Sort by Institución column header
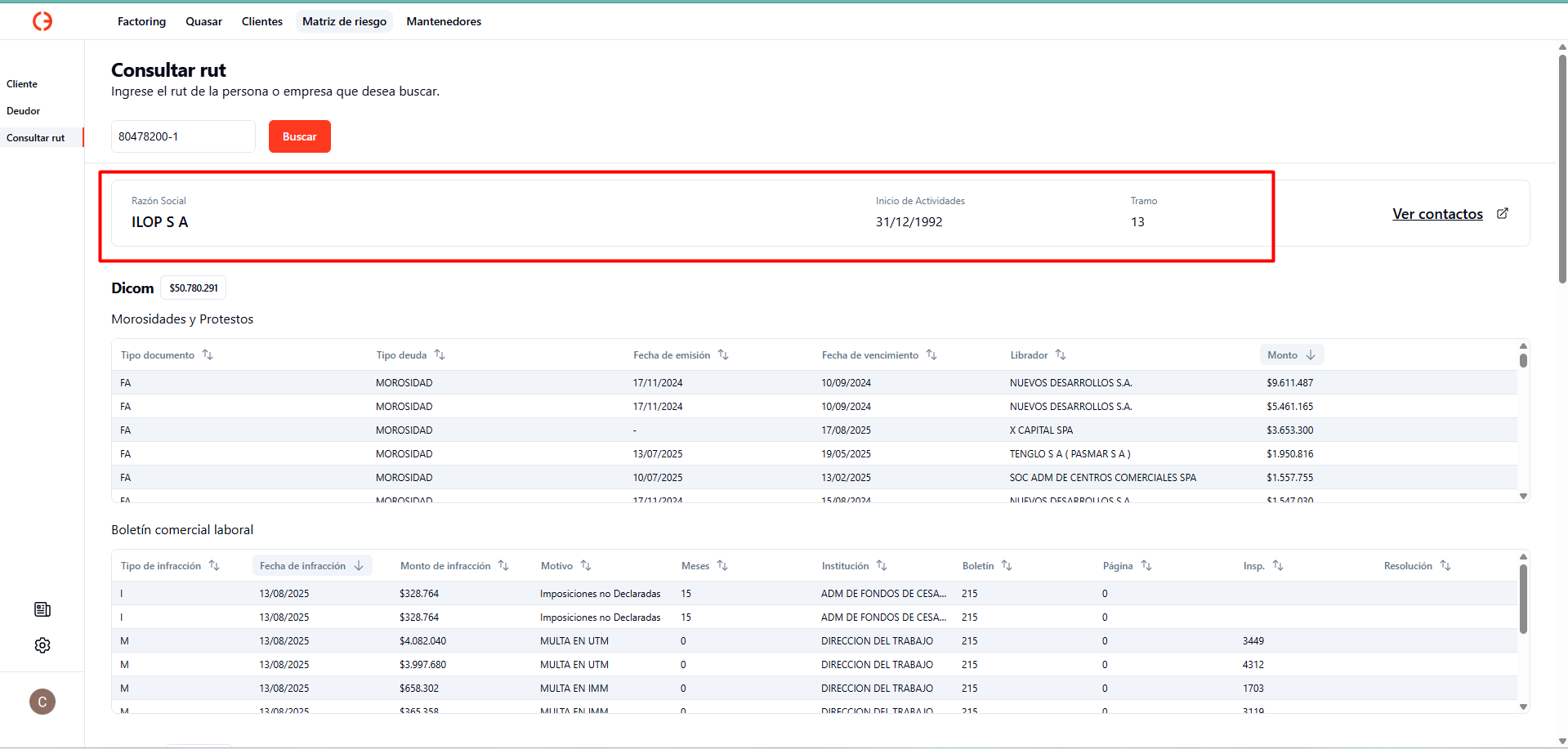 point(881,565)
